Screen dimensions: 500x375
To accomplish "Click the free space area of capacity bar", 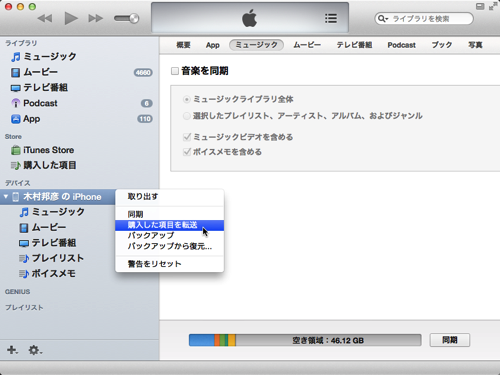I will tap(328, 340).
